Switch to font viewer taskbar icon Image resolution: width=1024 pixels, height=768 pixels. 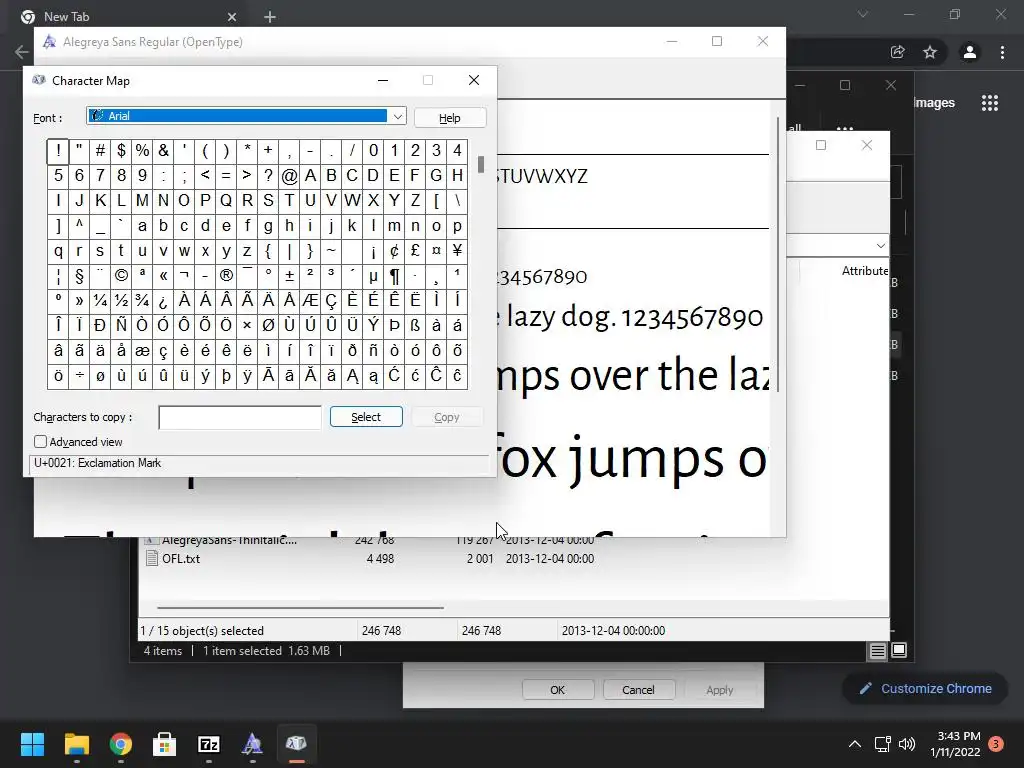pyautogui.click(x=252, y=744)
